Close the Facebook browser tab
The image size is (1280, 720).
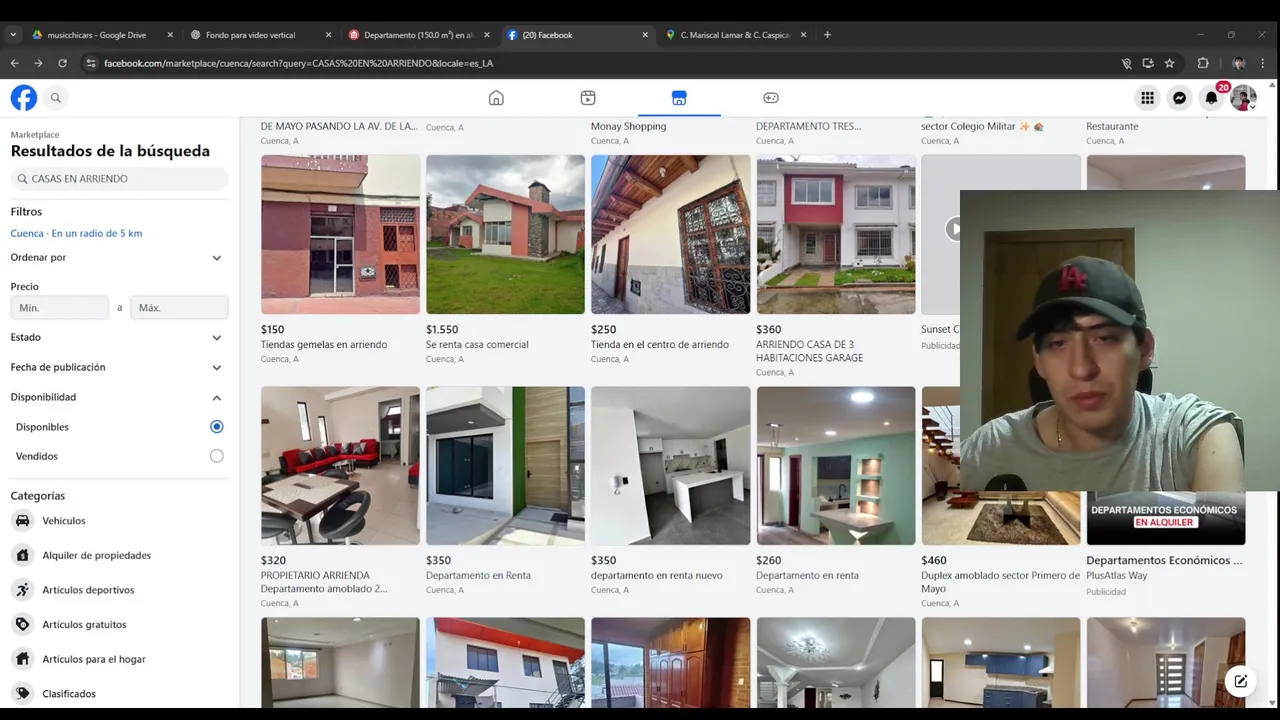pos(645,35)
